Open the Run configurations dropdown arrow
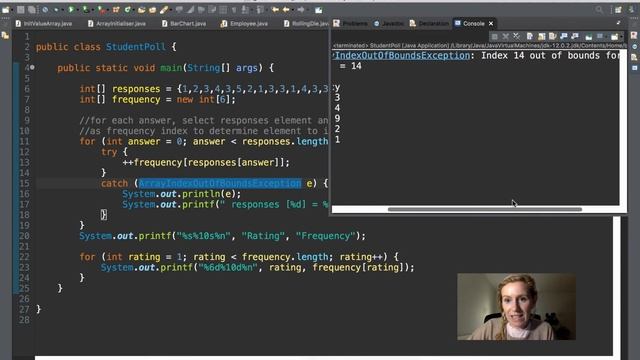The image size is (640, 360). coord(78,10)
